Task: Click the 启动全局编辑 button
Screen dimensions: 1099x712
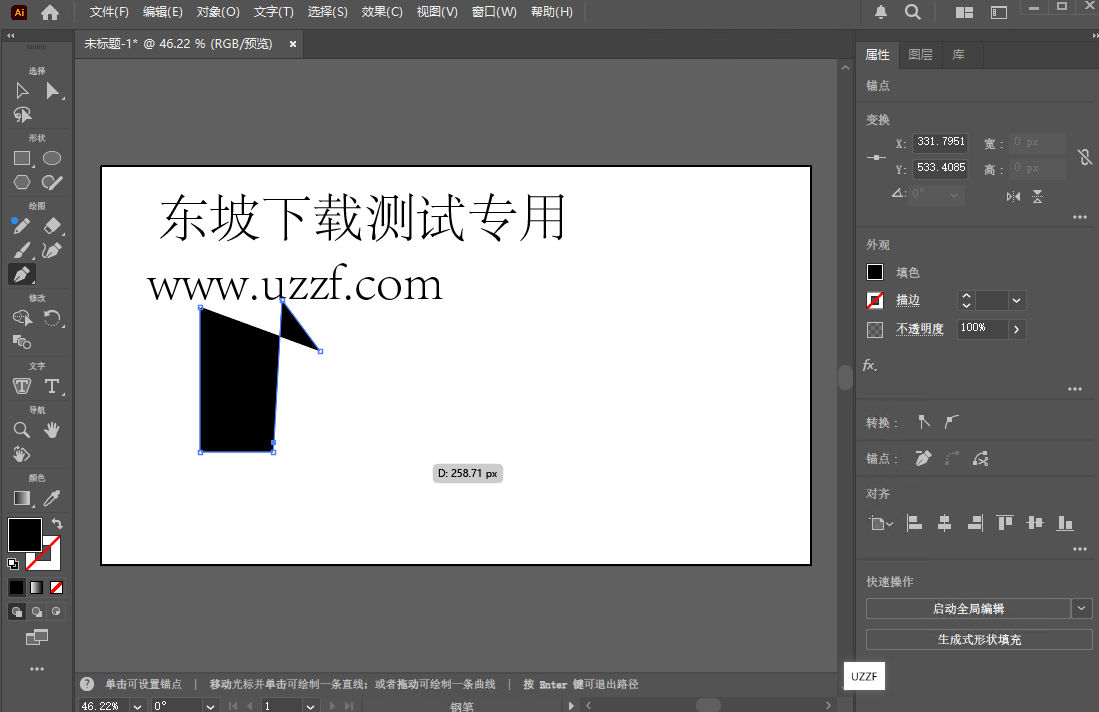Action: click(971, 608)
